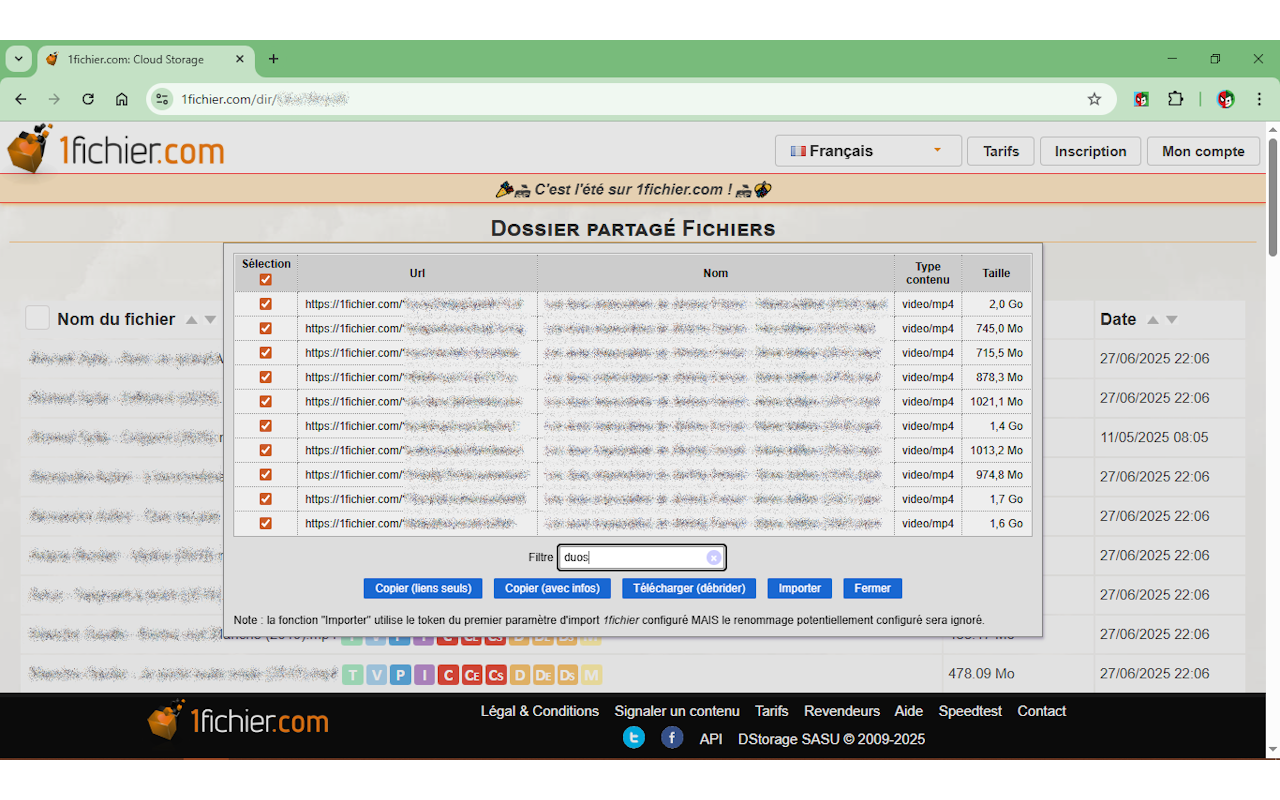The height and width of the screenshot is (800, 1280).
Task: Open Légal & Conditions footer link
Action: point(540,711)
